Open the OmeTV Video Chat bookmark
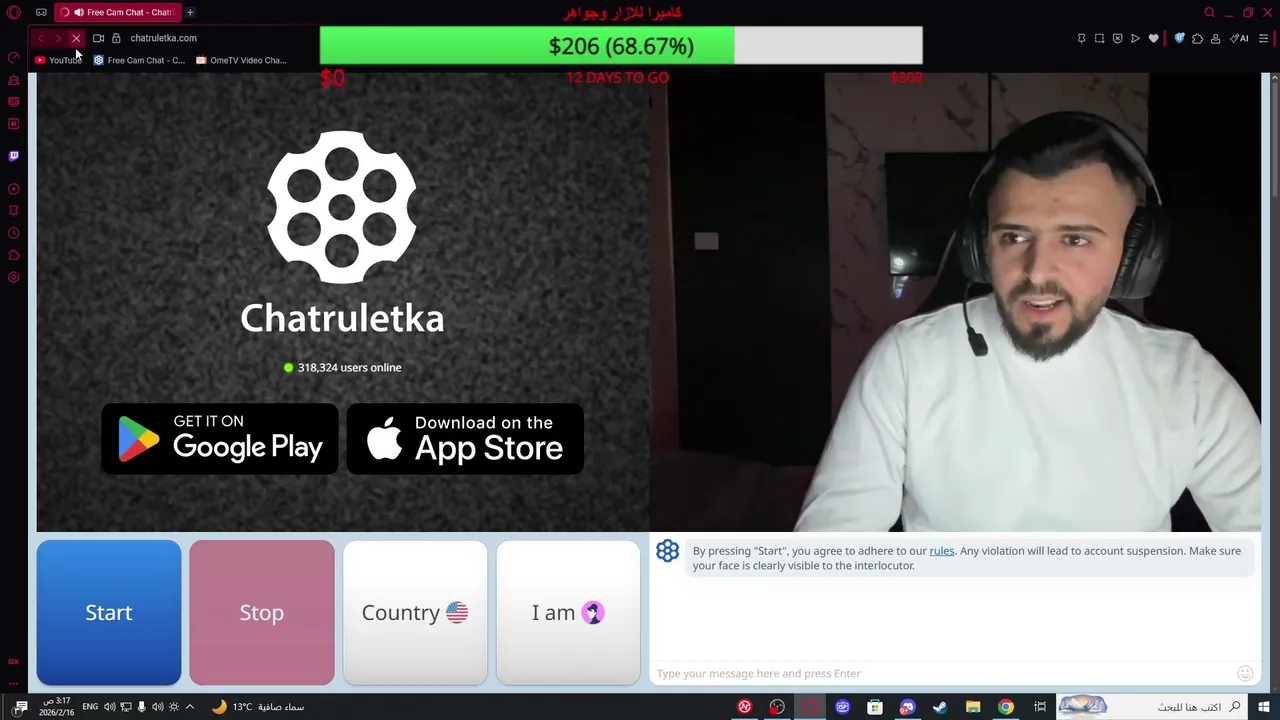This screenshot has height=720, width=1280. point(241,60)
